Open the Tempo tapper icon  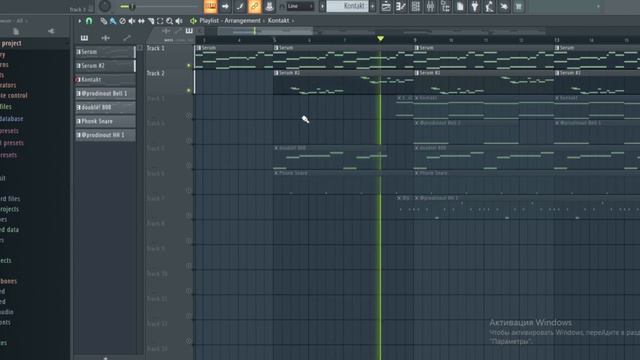tap(489, 7)
